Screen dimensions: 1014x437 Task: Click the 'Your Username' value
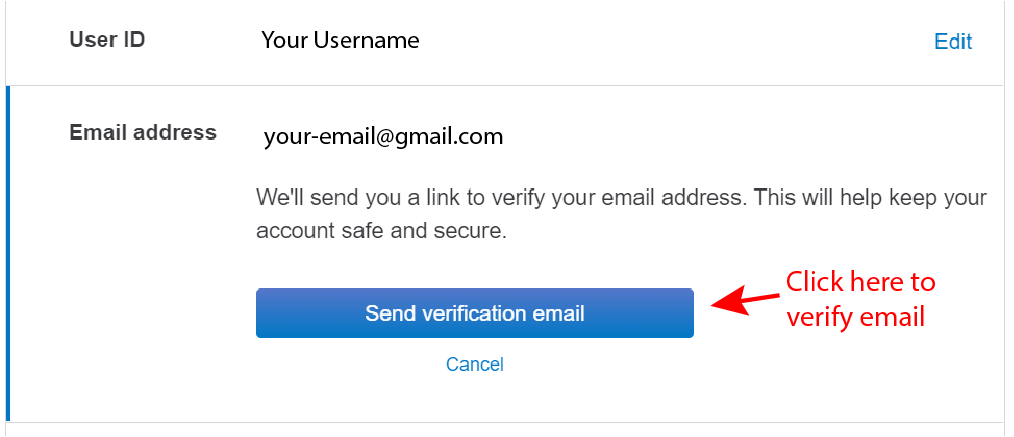click(340, 40)
